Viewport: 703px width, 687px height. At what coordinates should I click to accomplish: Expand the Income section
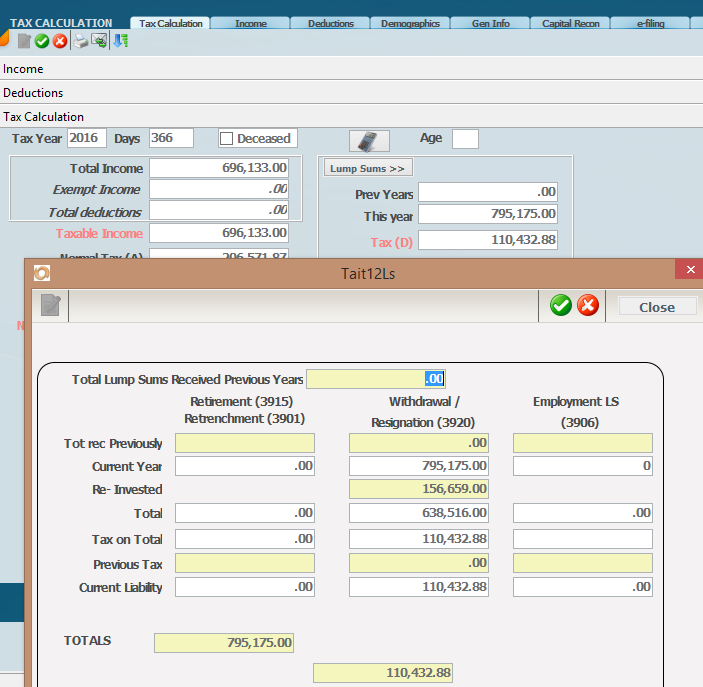(23, 69)
